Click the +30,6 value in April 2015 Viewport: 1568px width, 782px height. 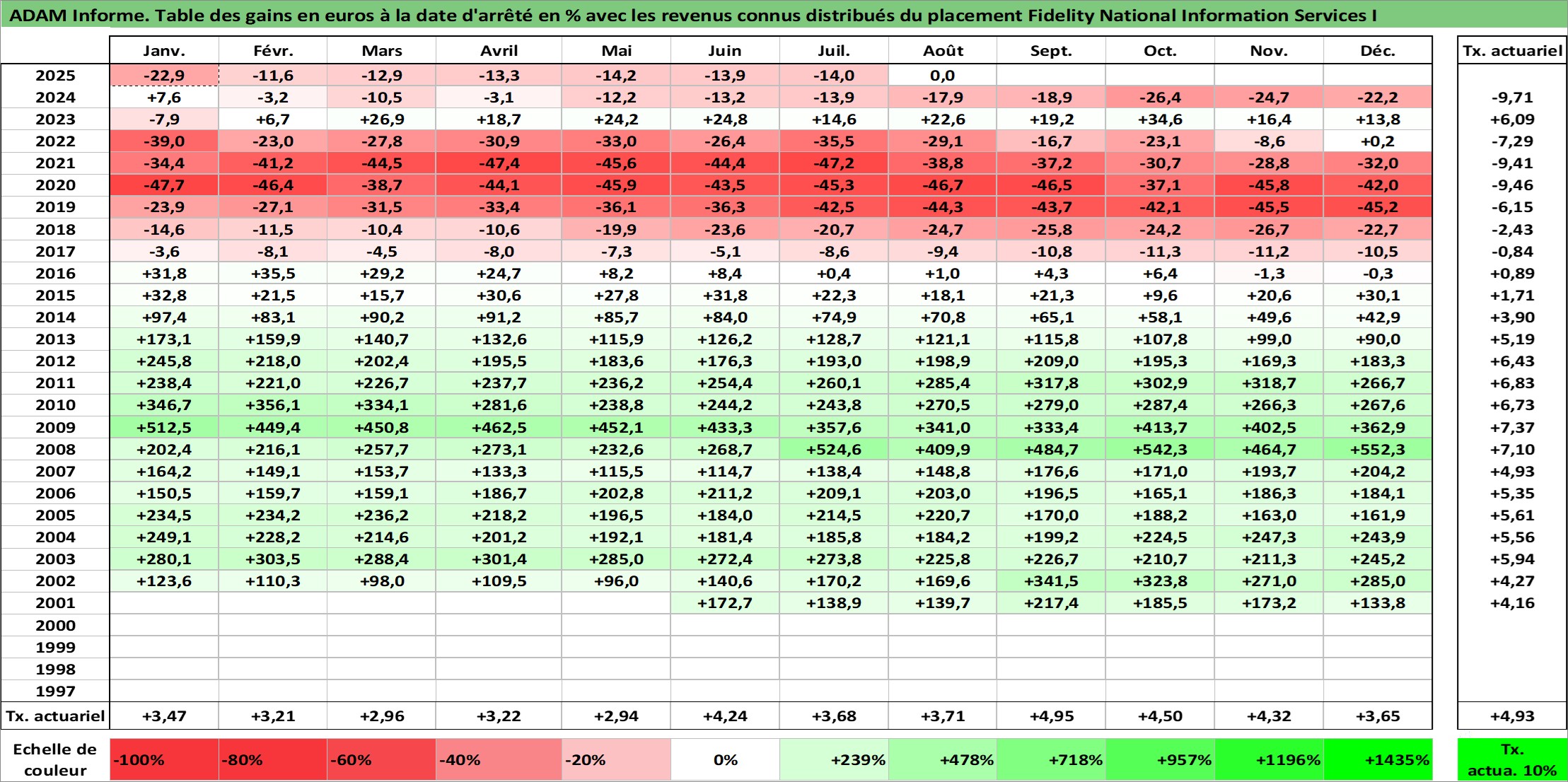click(x=499, y=296)
